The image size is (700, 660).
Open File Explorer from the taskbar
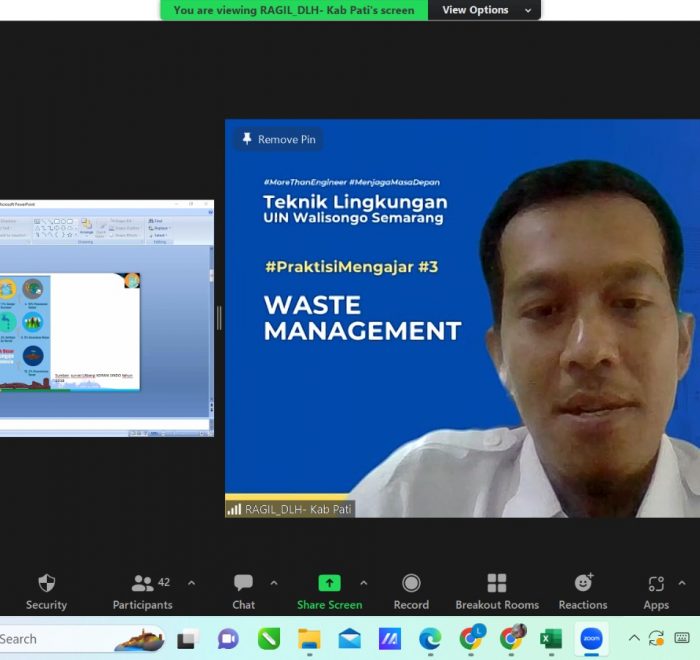coord(309,638)
